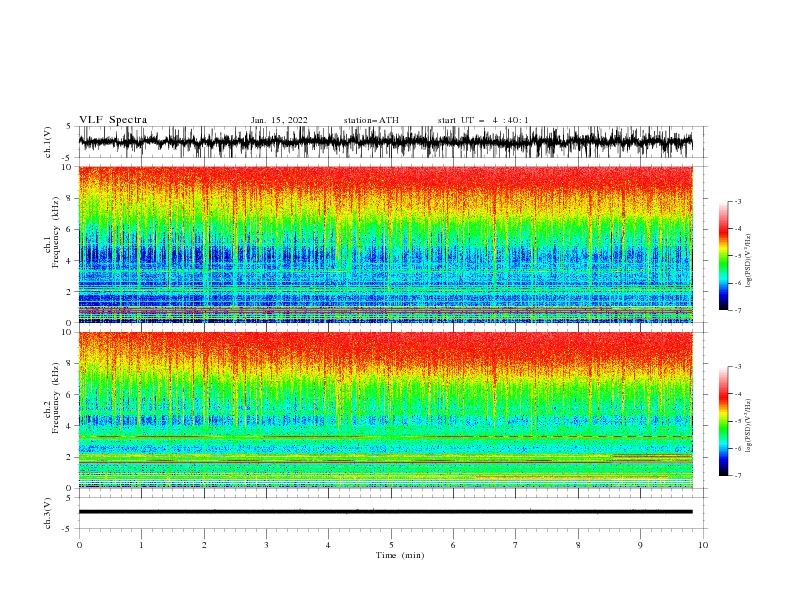
Task: Click time axis tick label "3"
Action: point(266,545)
